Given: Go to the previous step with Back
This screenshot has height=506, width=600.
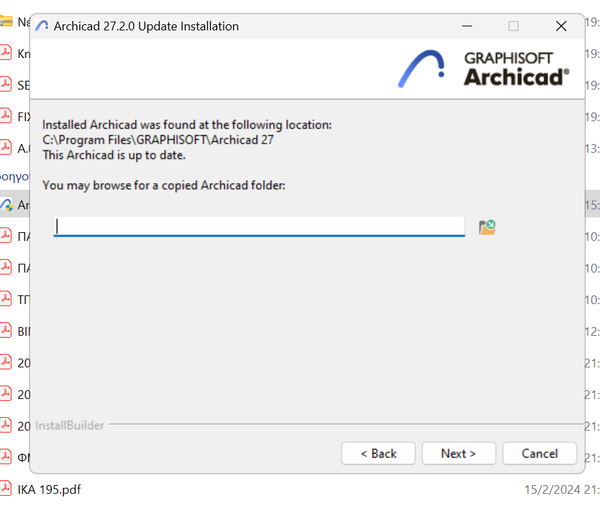Looking at the screenshot, I should [x=378, y=454].
